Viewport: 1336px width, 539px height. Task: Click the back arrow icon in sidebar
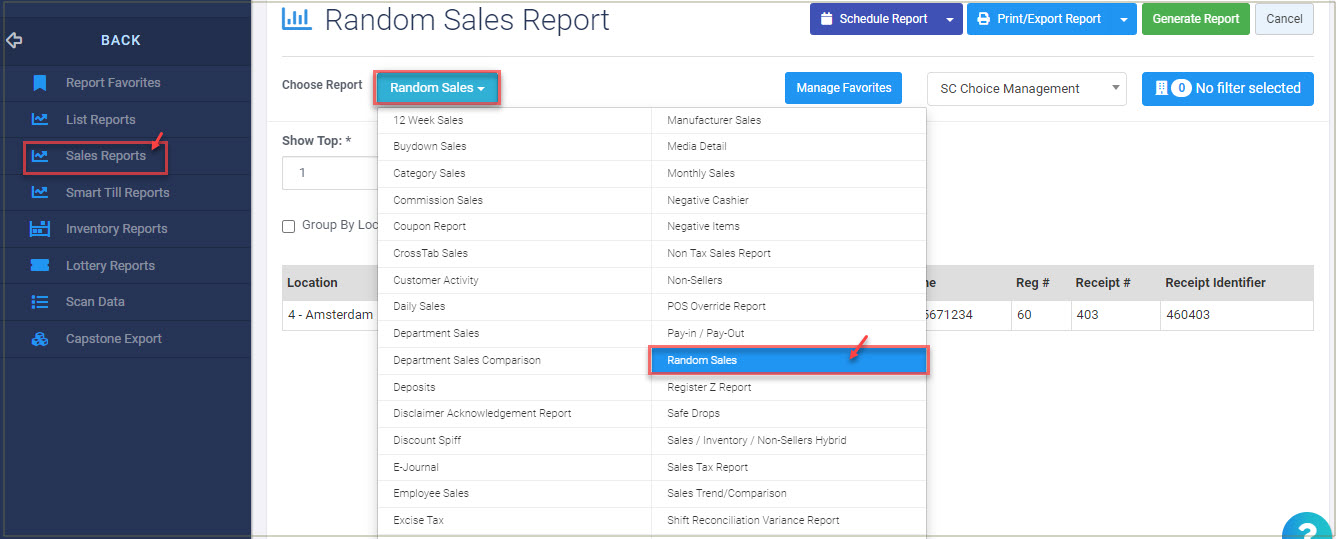pyautogui.click(x=14, y=41)
